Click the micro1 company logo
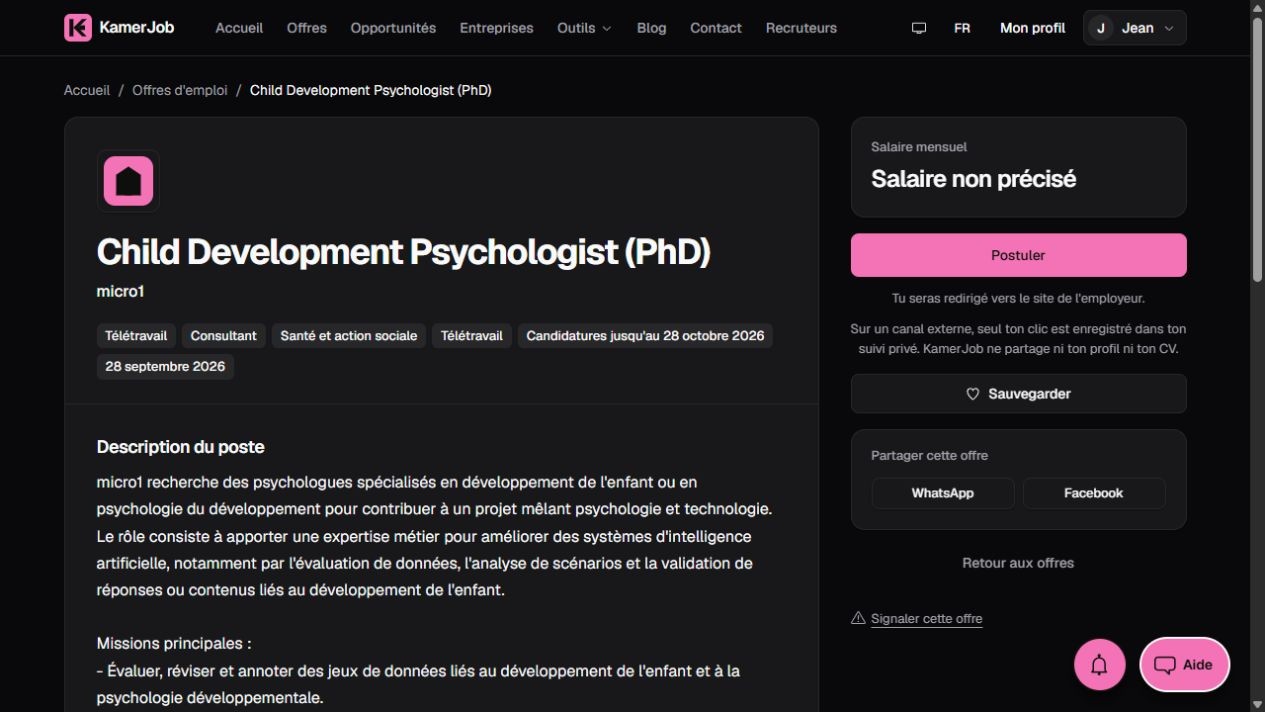This screenshot has width=1265, height=712. click(128, 181)
